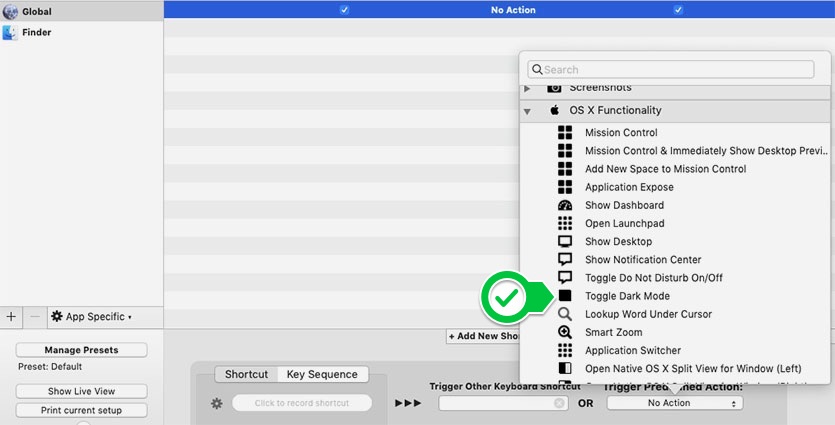Expand the Screenshots category
This screenshot has height=425, width=835.
point(527,89)
